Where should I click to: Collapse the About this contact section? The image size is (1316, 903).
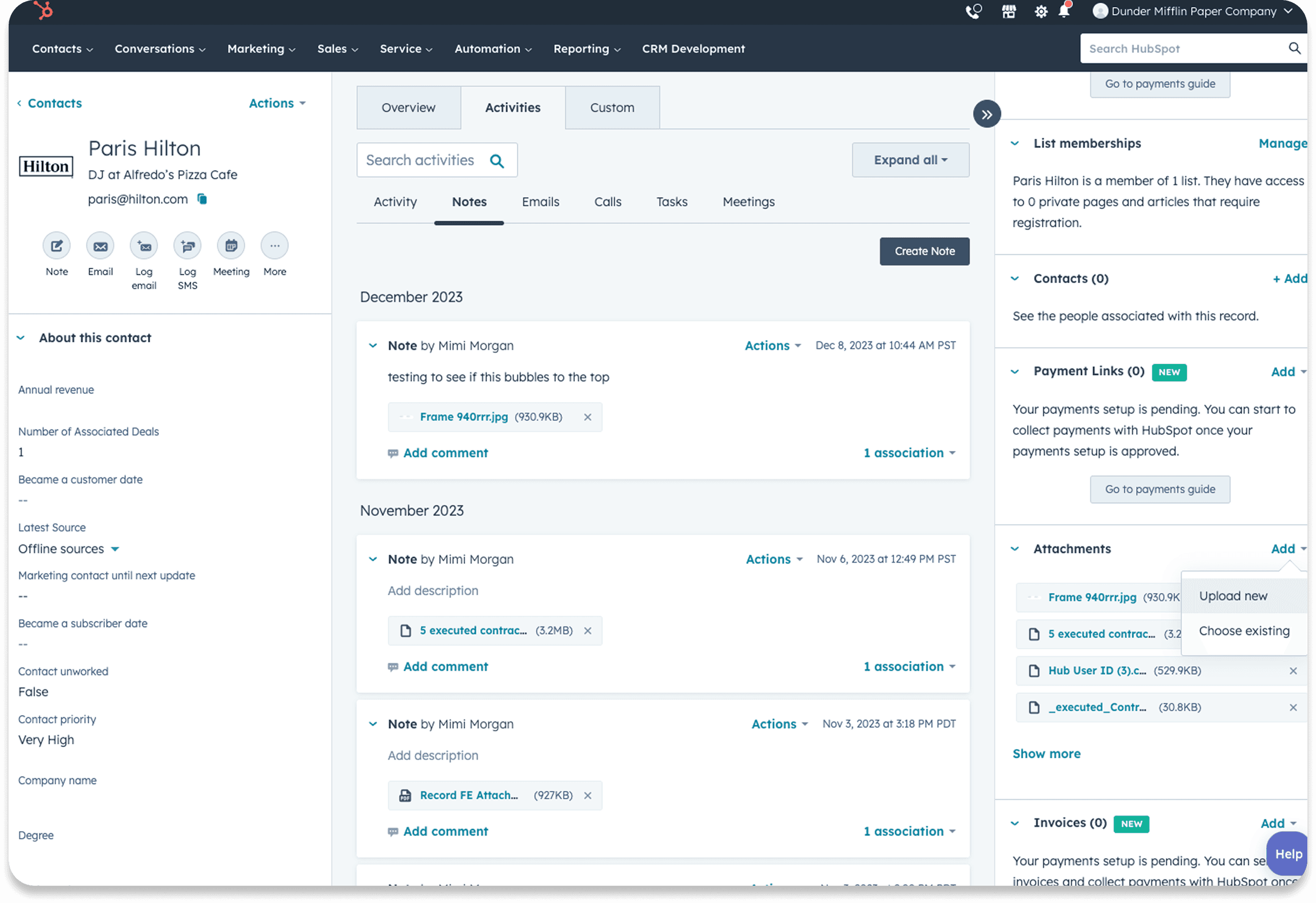[21, 338]
